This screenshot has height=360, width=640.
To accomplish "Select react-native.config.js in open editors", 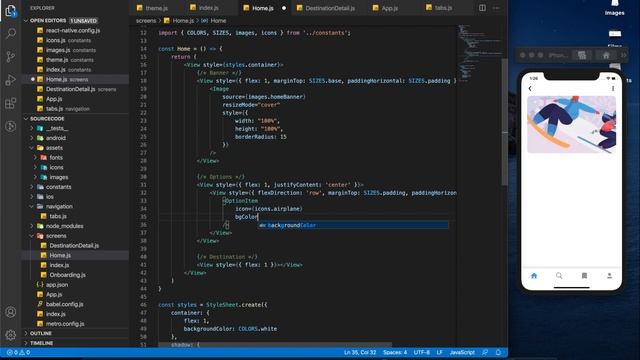I will 73,30.
